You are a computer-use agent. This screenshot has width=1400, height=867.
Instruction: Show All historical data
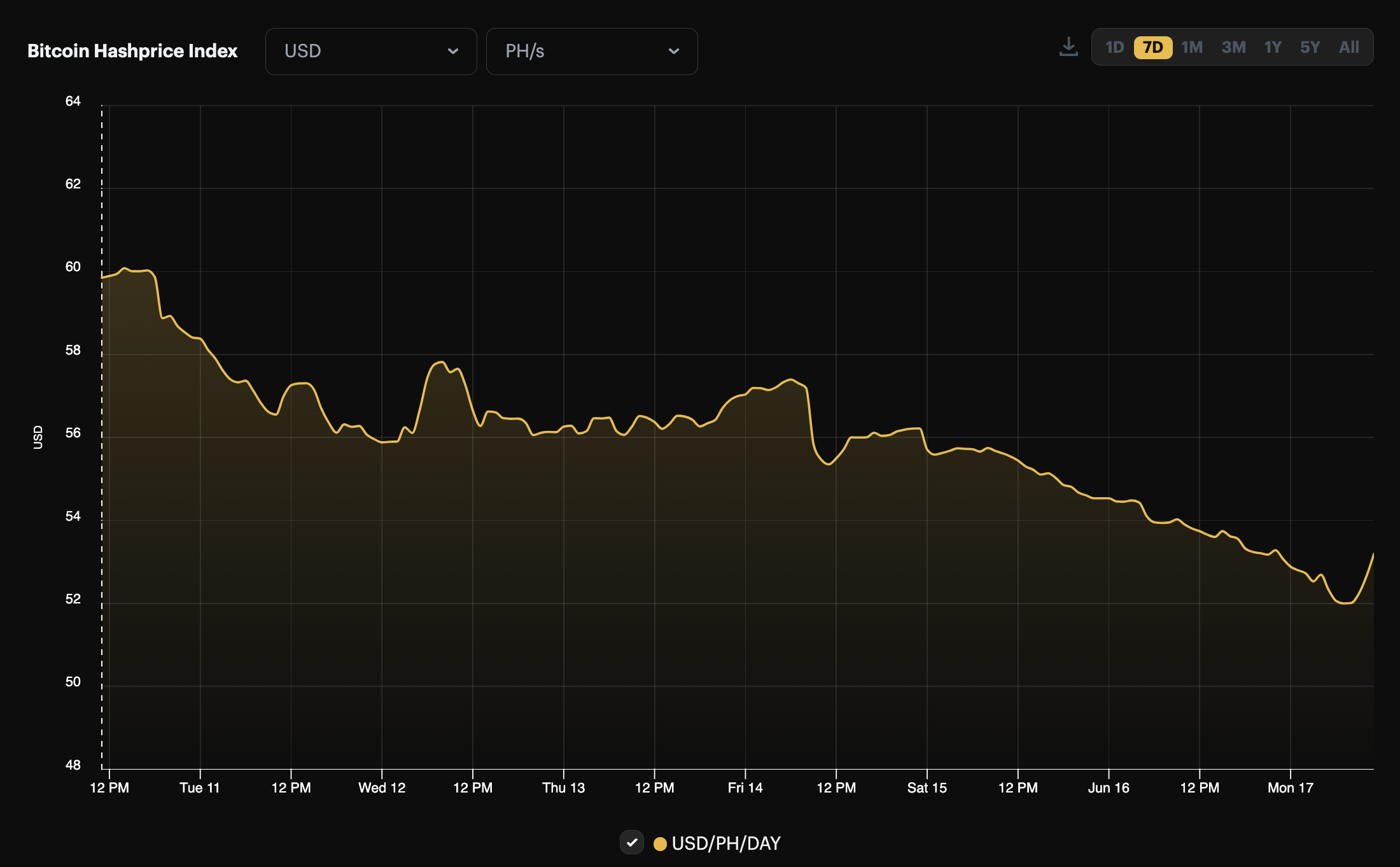pyautogui.click(x=1348, y=46)
